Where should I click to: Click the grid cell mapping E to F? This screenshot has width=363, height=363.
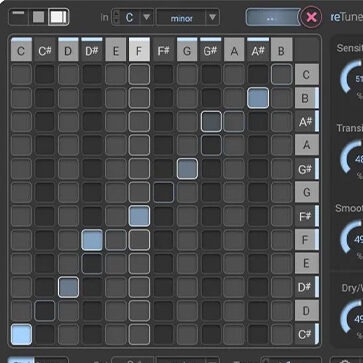pos(116,240)
